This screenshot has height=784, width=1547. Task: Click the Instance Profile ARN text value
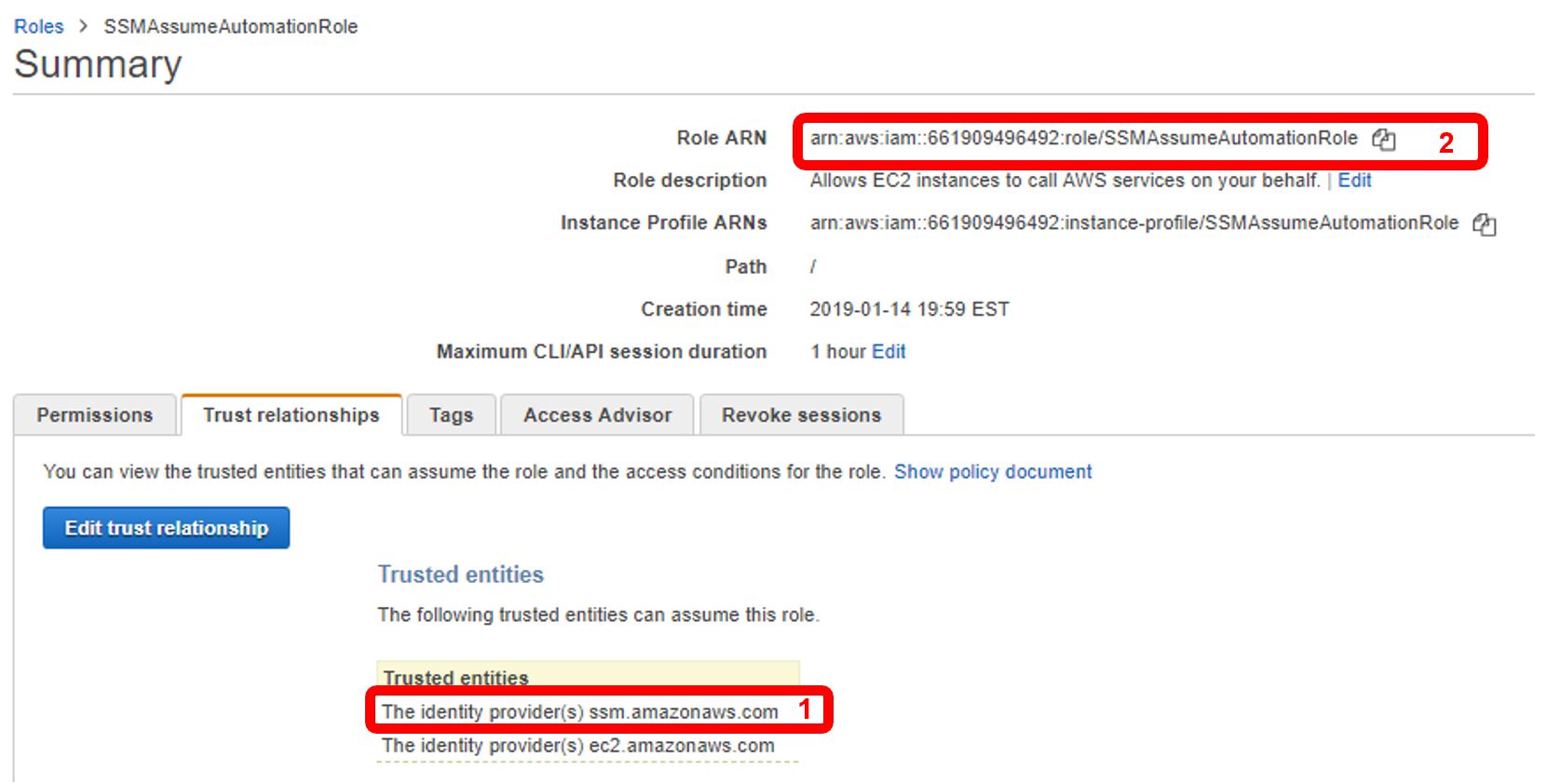1133,223
